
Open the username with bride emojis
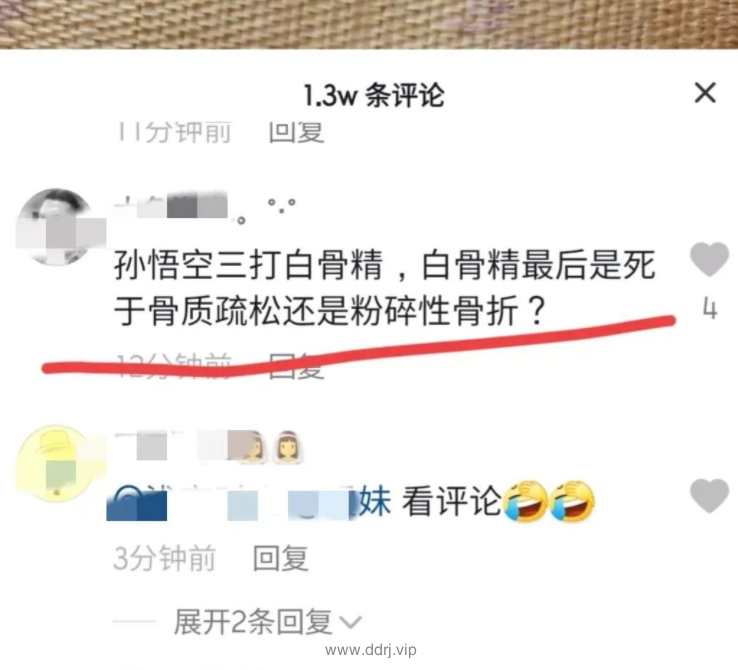tap(209, 447)
